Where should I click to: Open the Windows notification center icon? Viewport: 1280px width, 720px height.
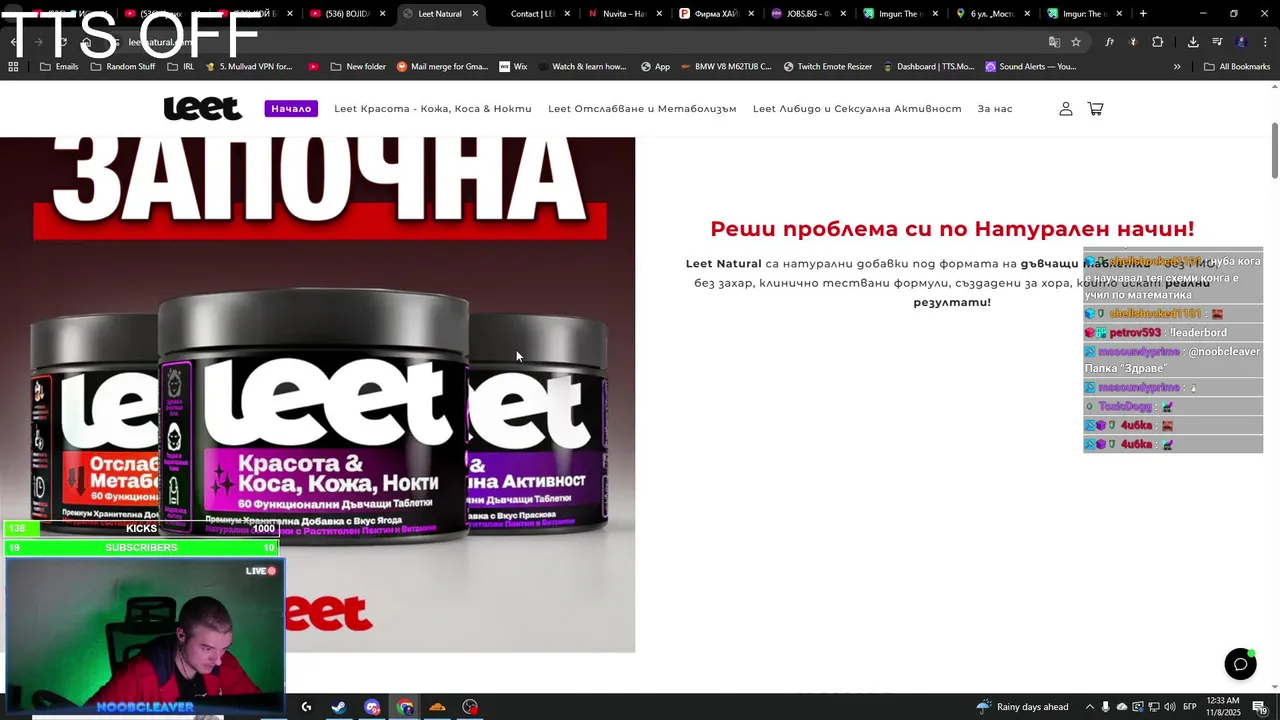[x=1259, y=707]
